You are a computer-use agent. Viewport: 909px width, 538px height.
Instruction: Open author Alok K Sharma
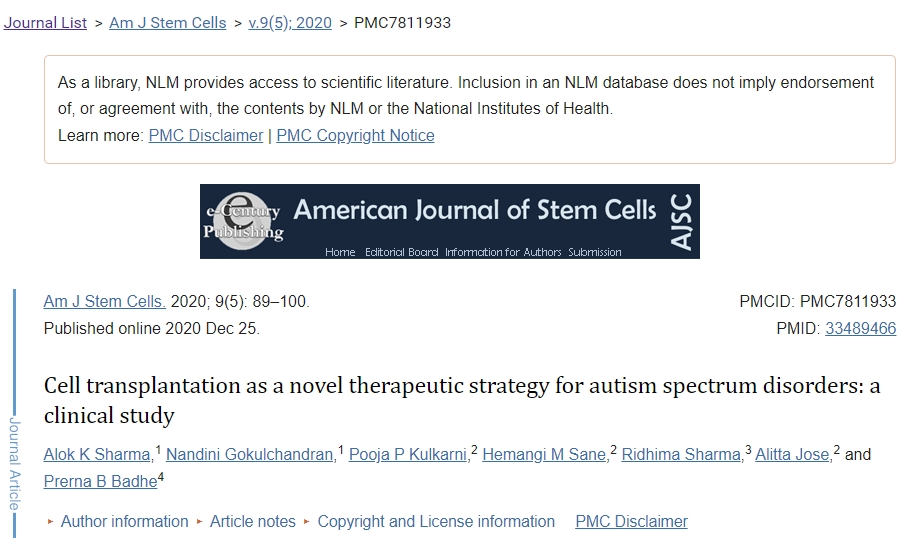pos(97,454)
